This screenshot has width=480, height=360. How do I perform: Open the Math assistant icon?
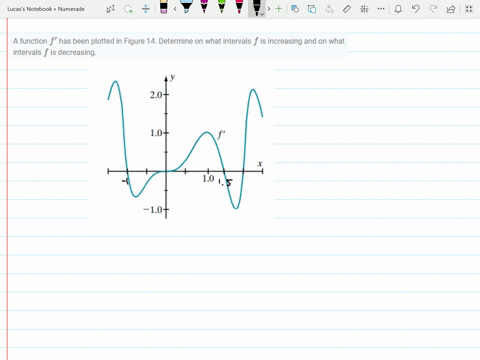364,9
